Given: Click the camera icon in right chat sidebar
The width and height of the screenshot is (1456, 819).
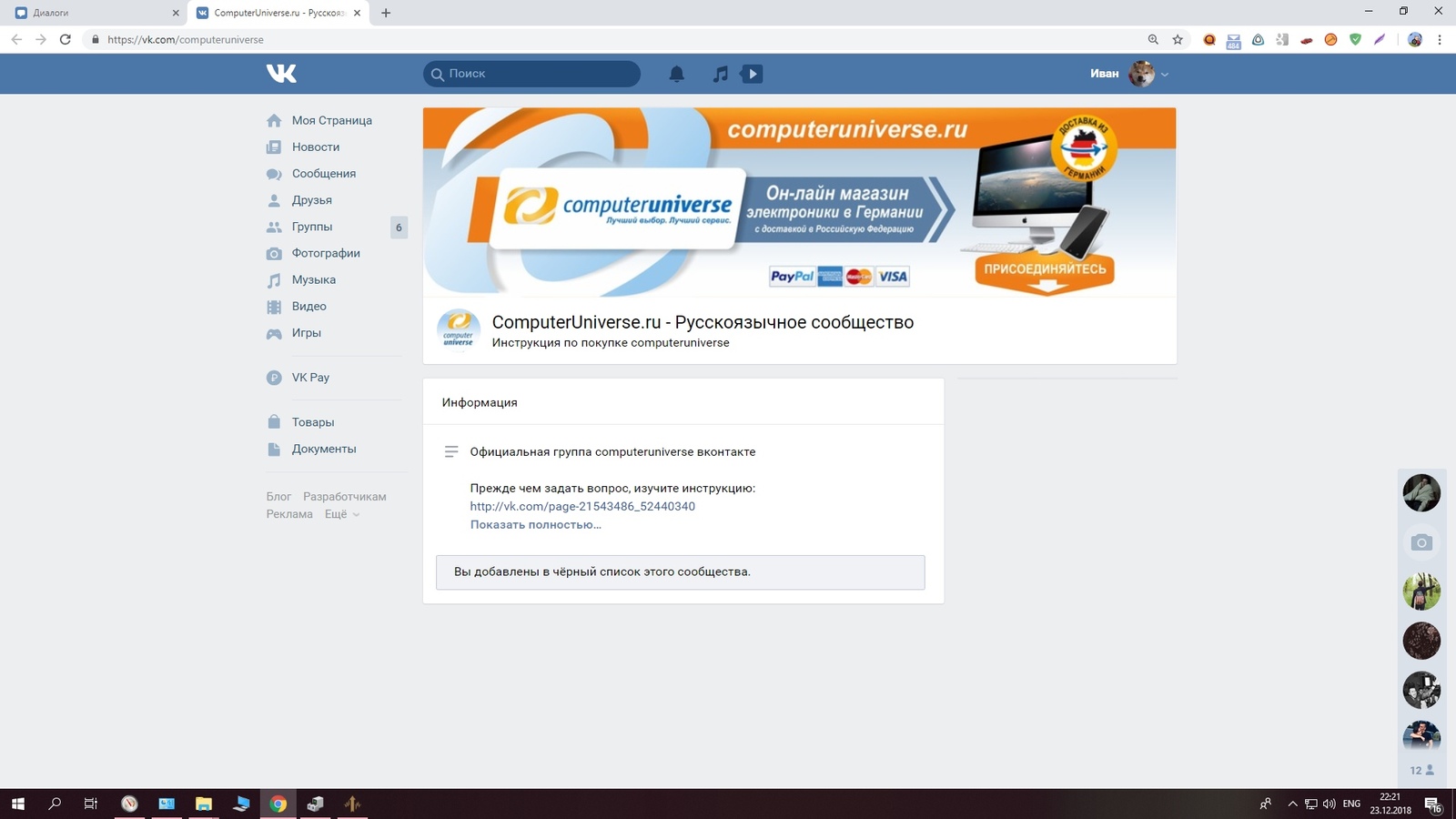Looking at the screenshot, I should 1421,542.
